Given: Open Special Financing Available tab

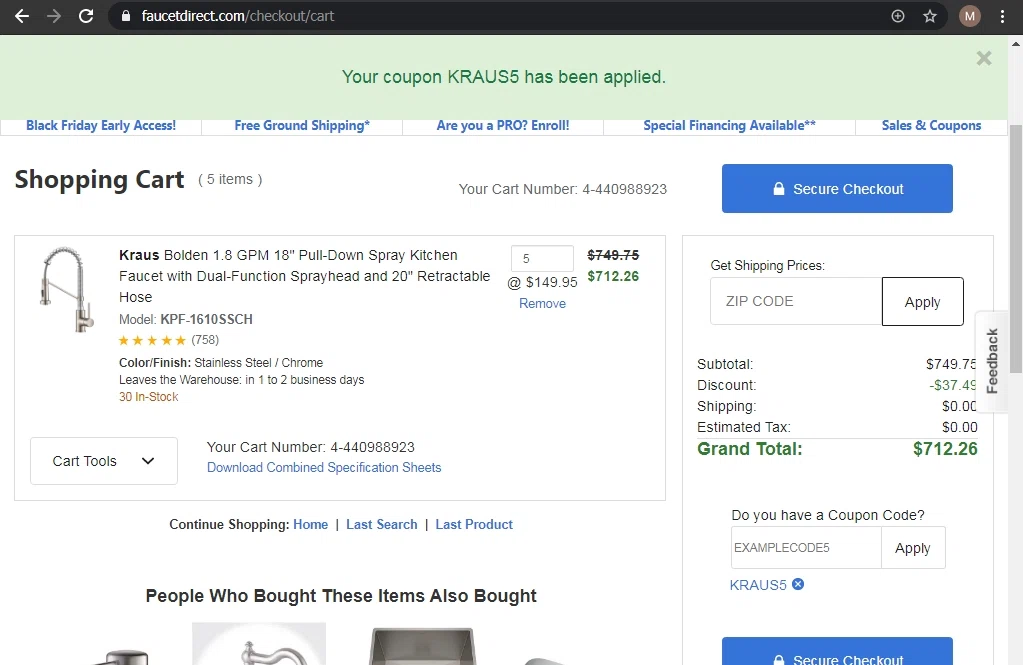Looking at the screenshot, I should [729, 125].
